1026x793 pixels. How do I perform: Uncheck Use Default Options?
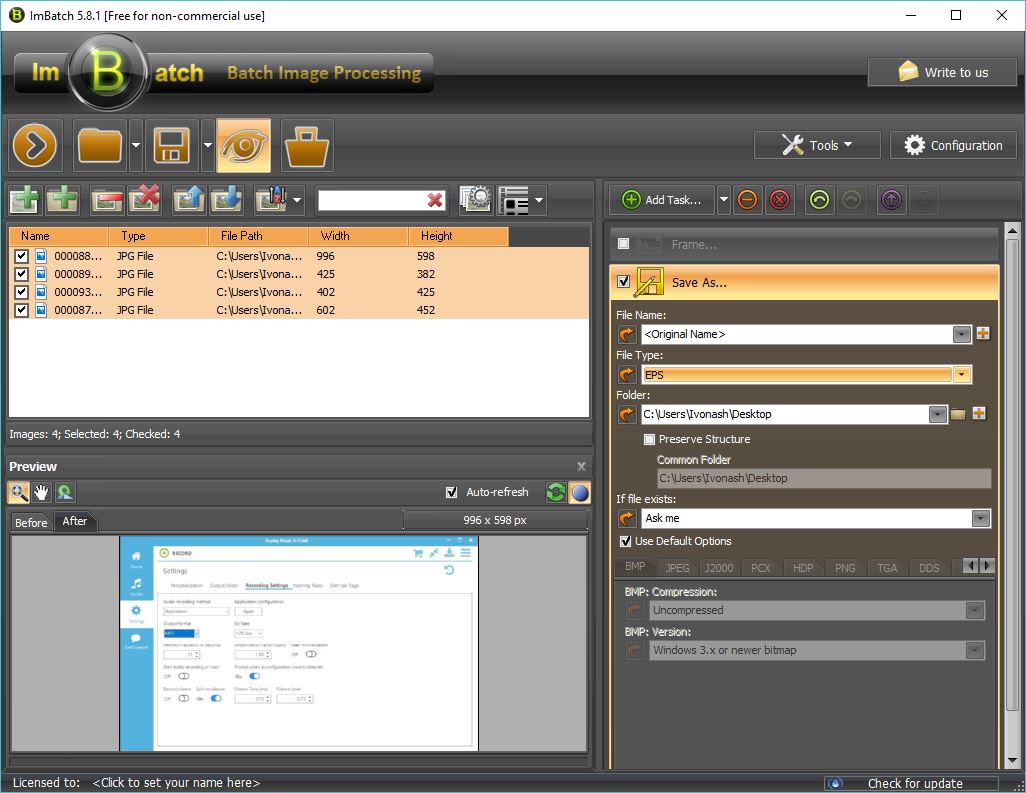(x=626, y=541)
